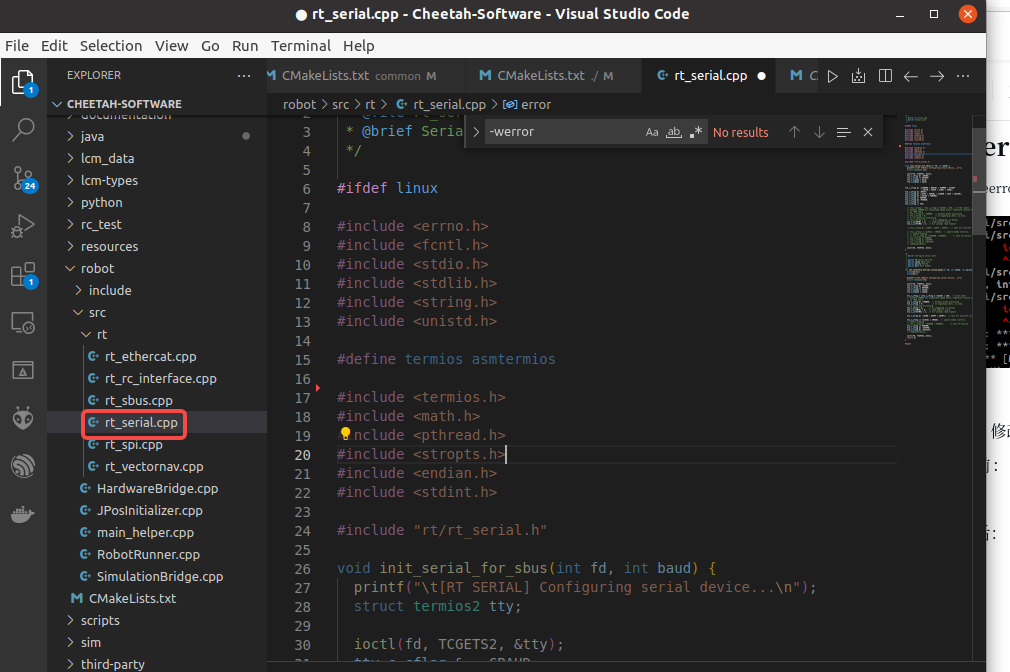Screen dimensions: 1010x672
Task: Open the PlatformIO alien-head icon
Action: click(x=23, y=418)
